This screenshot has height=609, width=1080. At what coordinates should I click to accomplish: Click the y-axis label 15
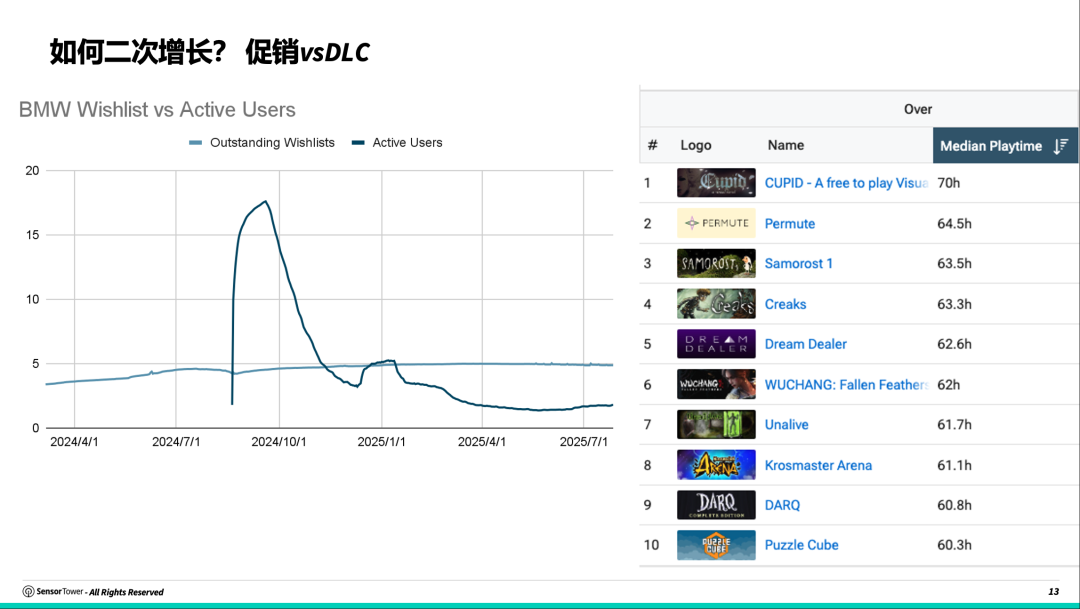(32, 235)
